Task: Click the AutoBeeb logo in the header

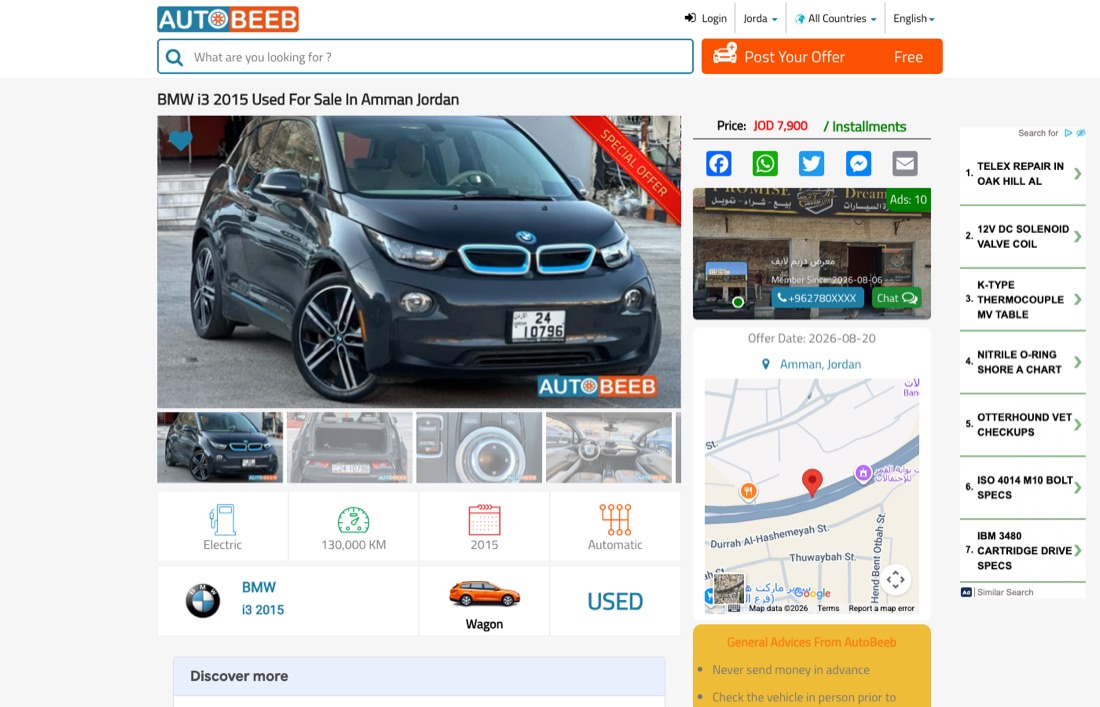Action: [x=228, y=19]
